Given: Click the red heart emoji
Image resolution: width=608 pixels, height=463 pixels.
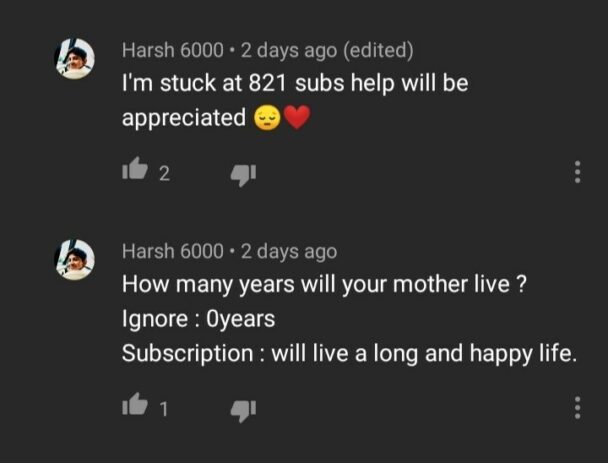Looking at the screenshot, I should 297,118.
